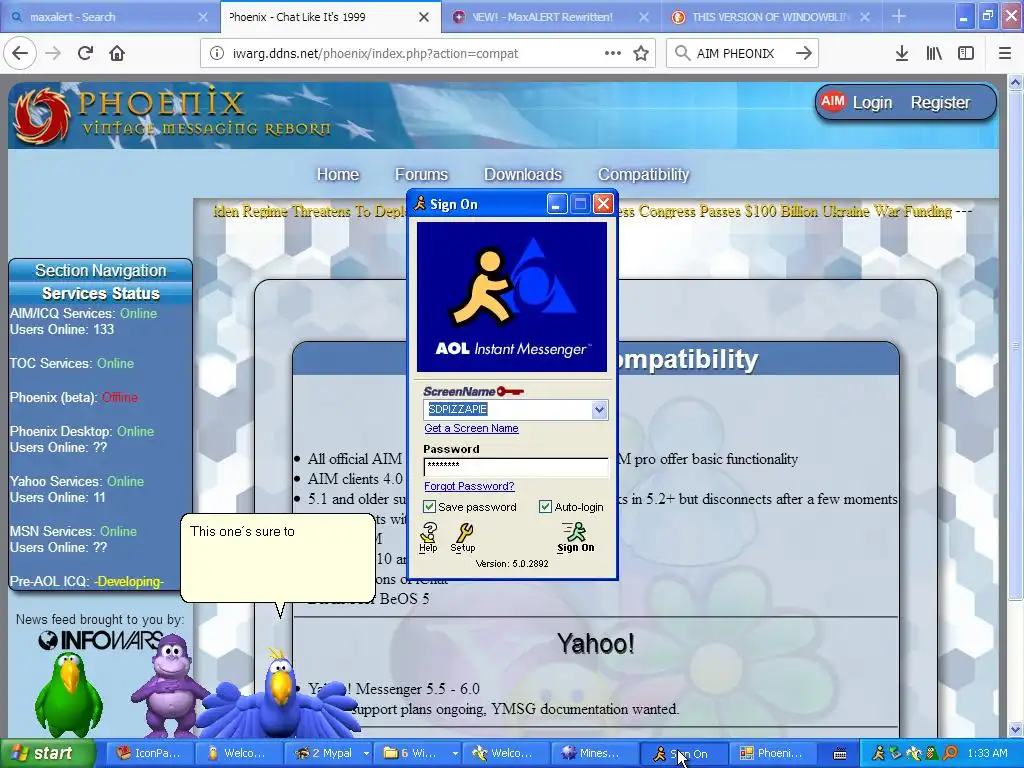The width and height of the screenshot is (1024, 768).
Task: Open the Compatibility menu item
Action: coord(643,174)
